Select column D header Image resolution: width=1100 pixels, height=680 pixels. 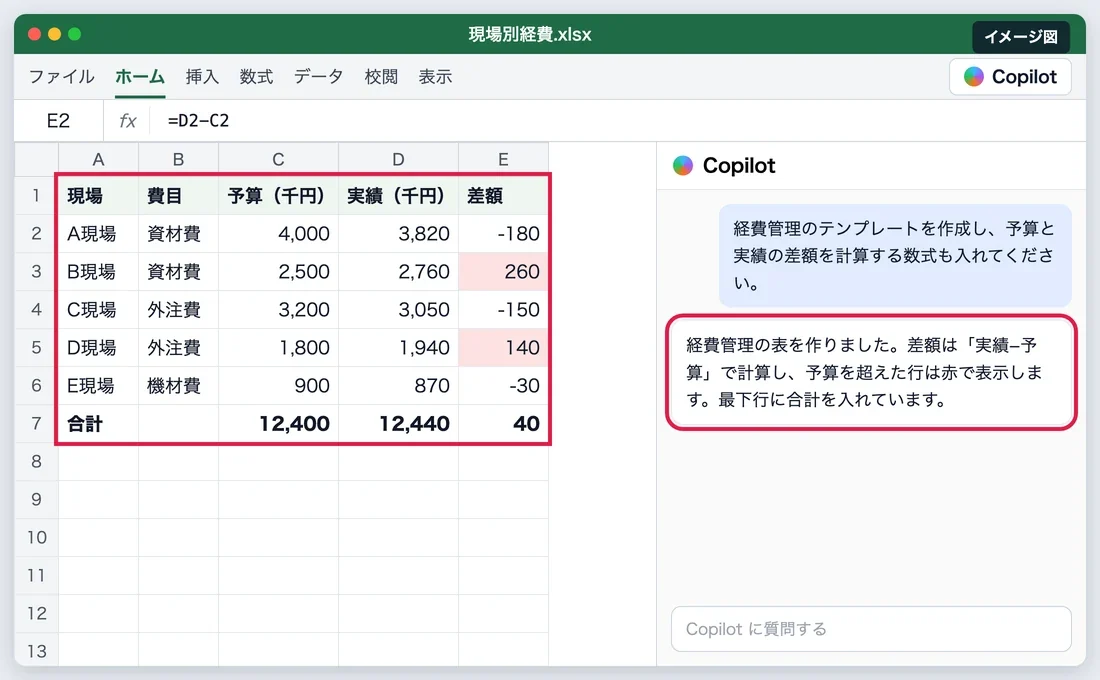(x=398, y=159)
